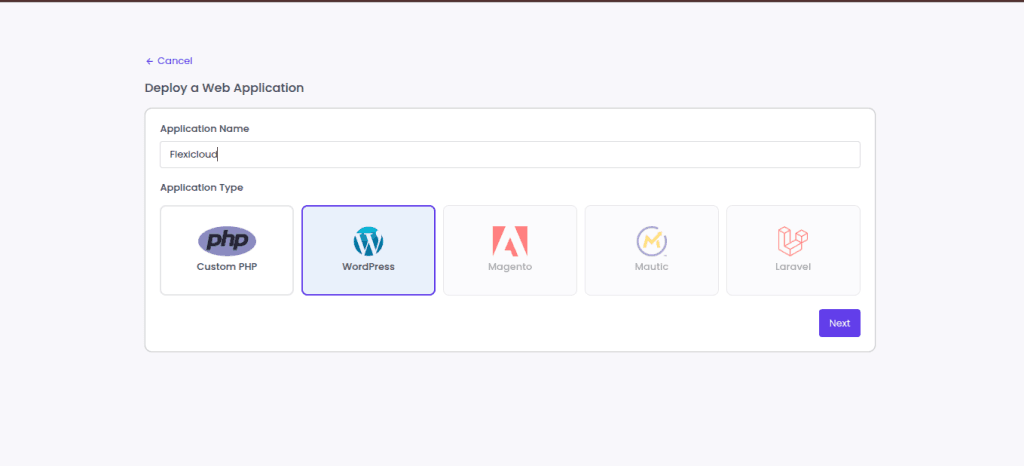Click the back arrow beside Cancel
This screenshot has width=1024, height=466.
pyautogui.click(x=149, y=61)
